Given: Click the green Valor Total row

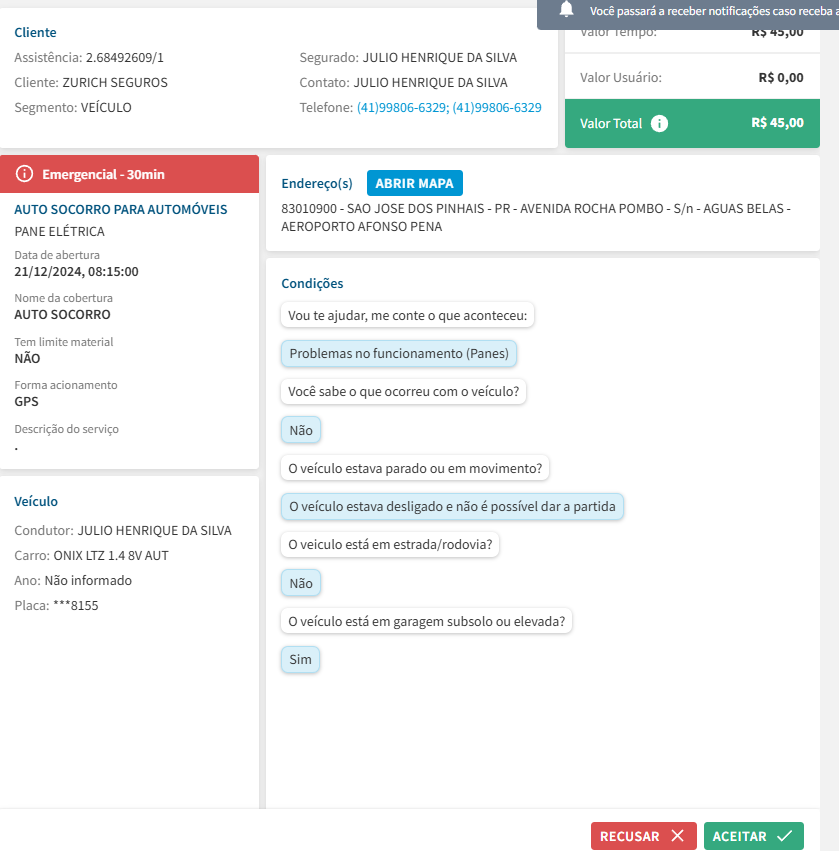Looking at the screenshot, I should [691, 124].
